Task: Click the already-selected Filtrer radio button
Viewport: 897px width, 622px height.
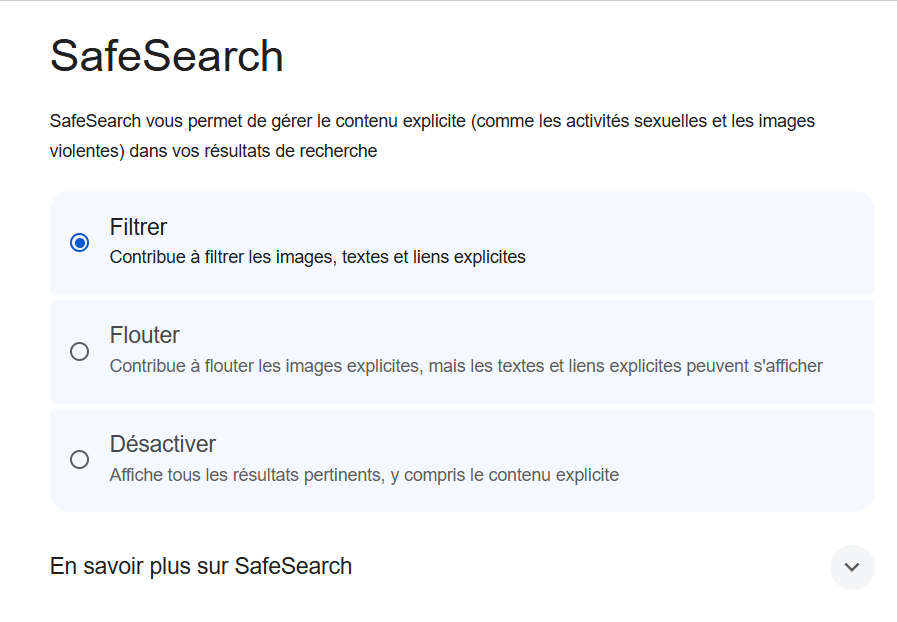Action: [x=80, y=243]
